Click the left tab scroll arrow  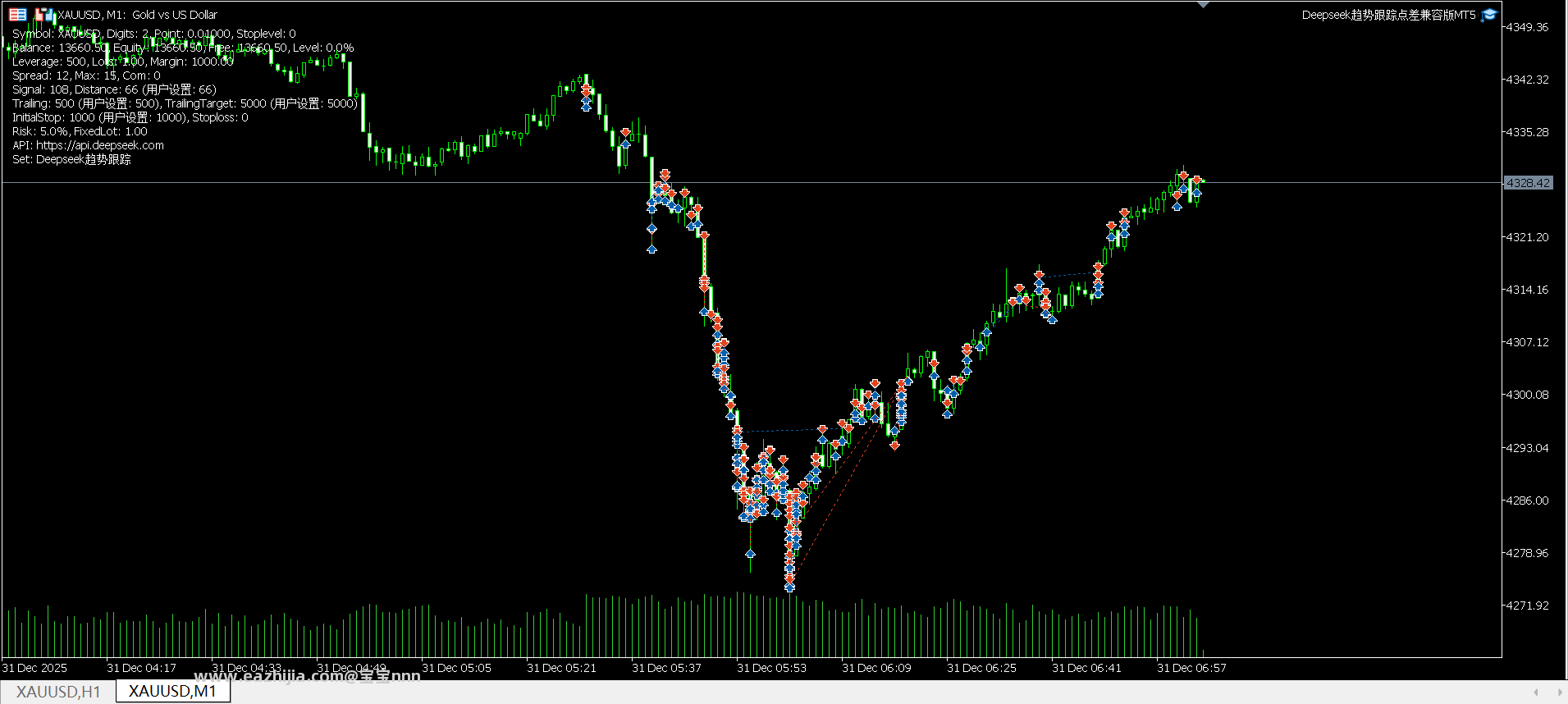pyautogui.click(x=1536, y=692)
